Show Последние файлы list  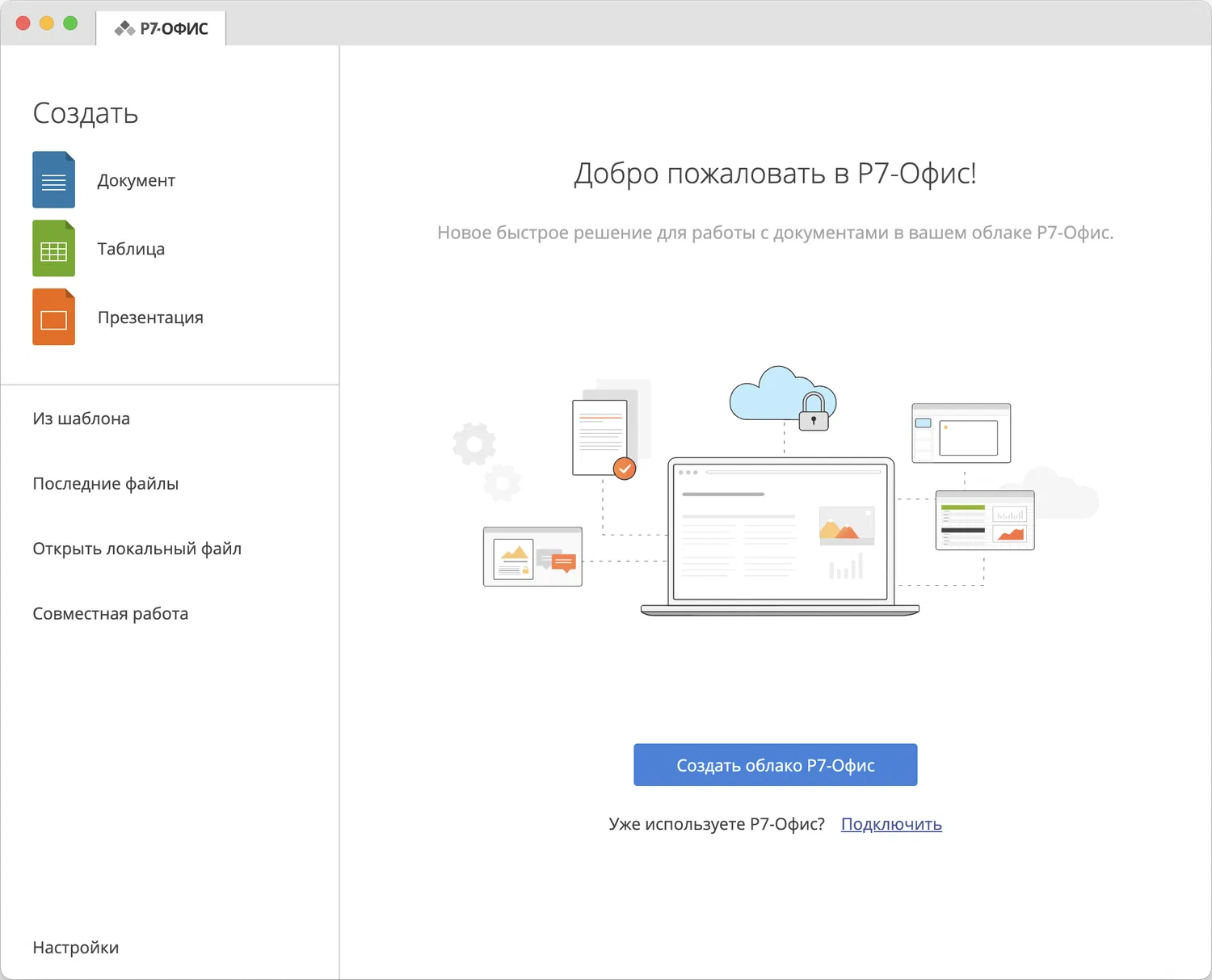tap(105, 484)
